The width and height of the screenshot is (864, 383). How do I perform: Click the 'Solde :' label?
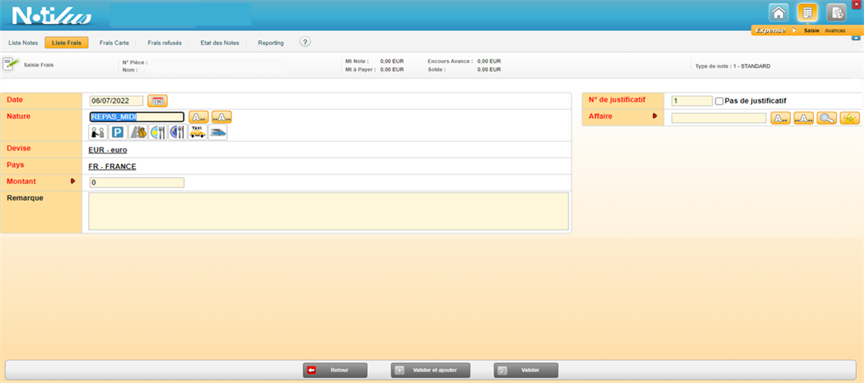[436, 70]
